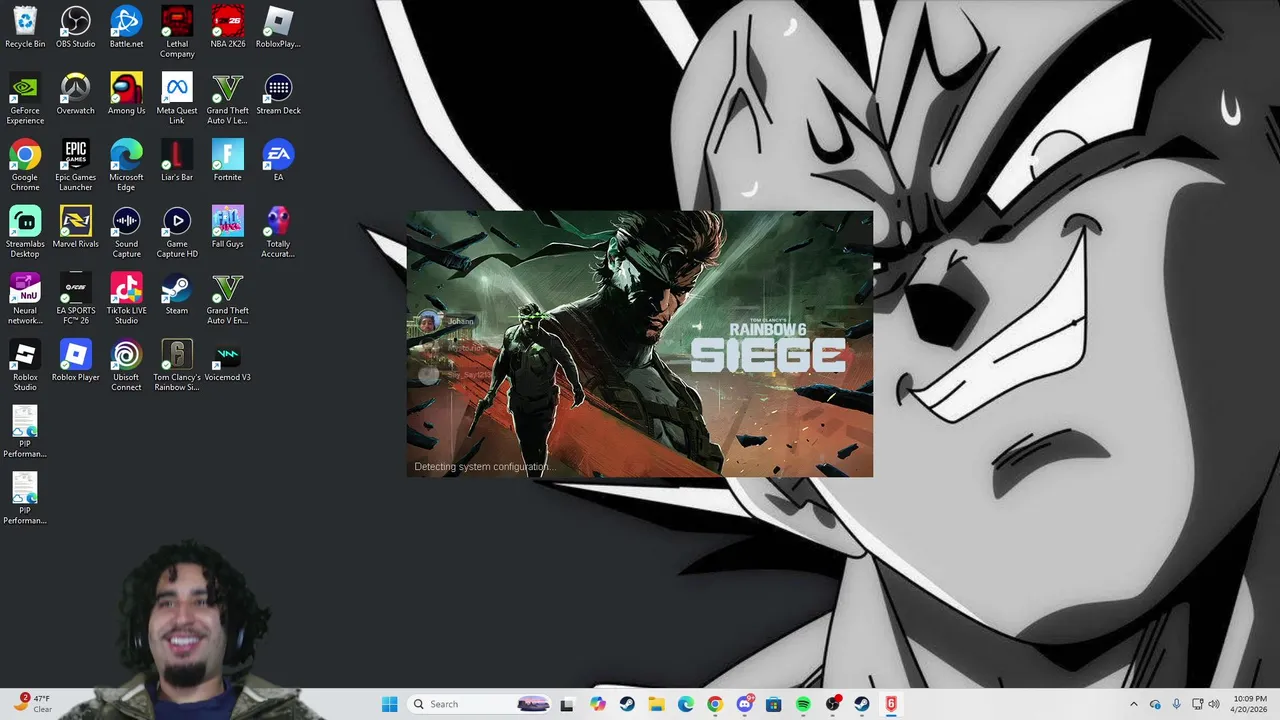1280x720 pixels.
Task: Select the Sound Capture desktop icon
Action: (x=126, y=232)
